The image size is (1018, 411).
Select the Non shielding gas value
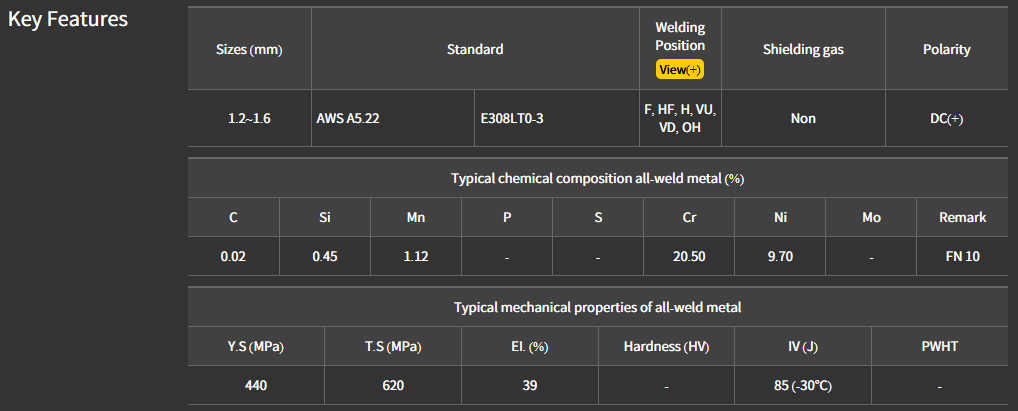[803, 118]
